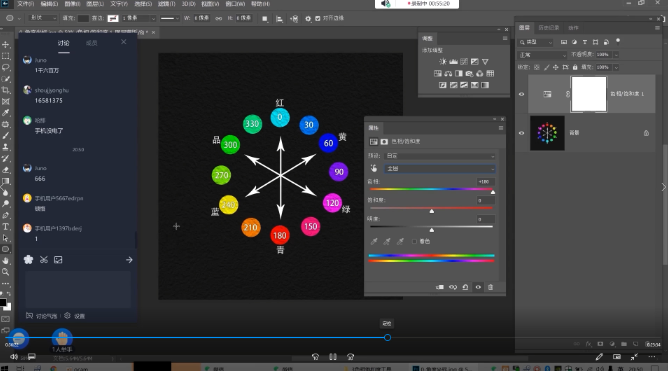This screenshot has width=668, height=371.
Task: Toggle the Align Edges checkbox in options bar
Action: pos(317,18)
